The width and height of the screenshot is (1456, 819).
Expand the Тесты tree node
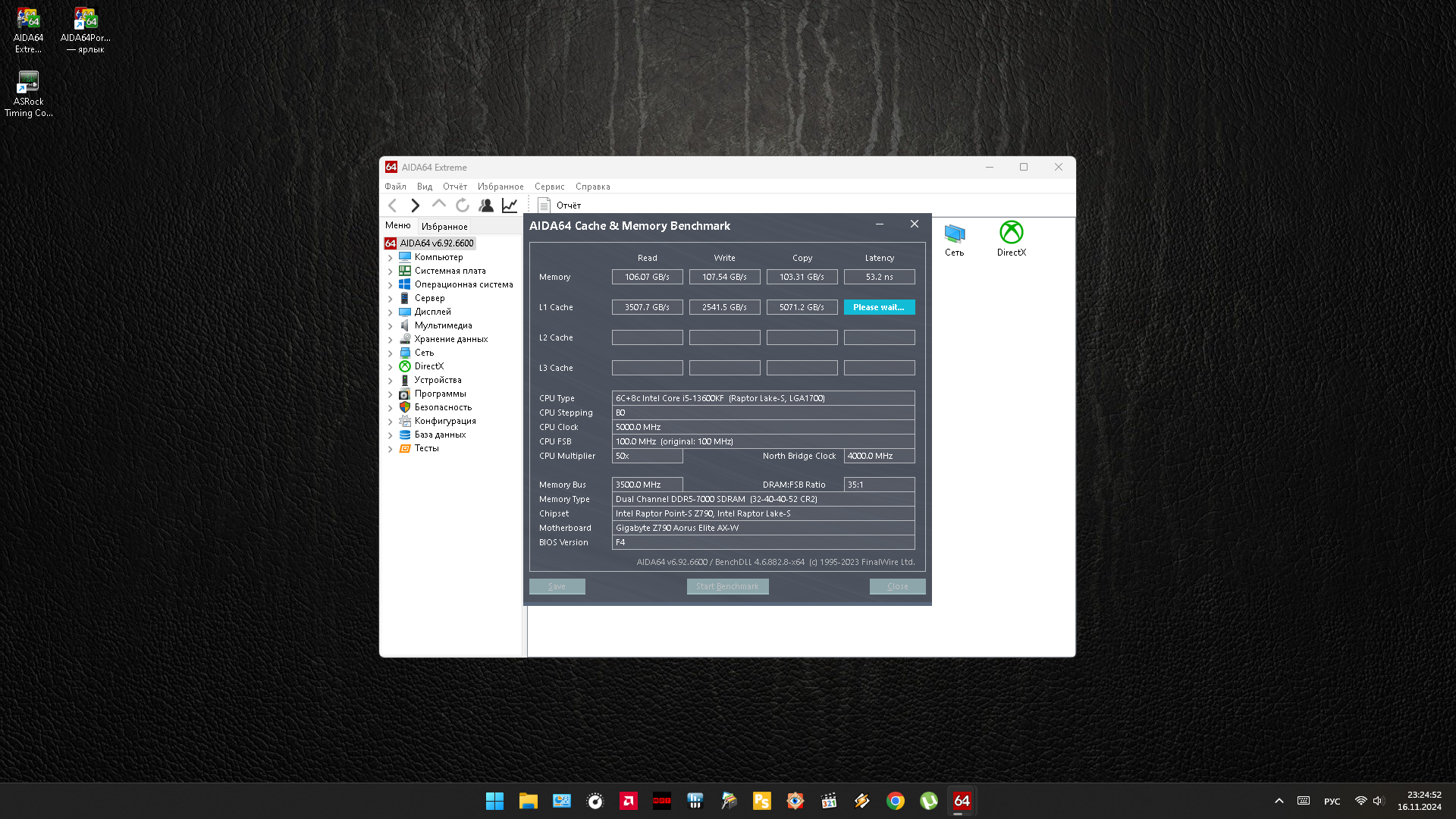coord(391,449)
